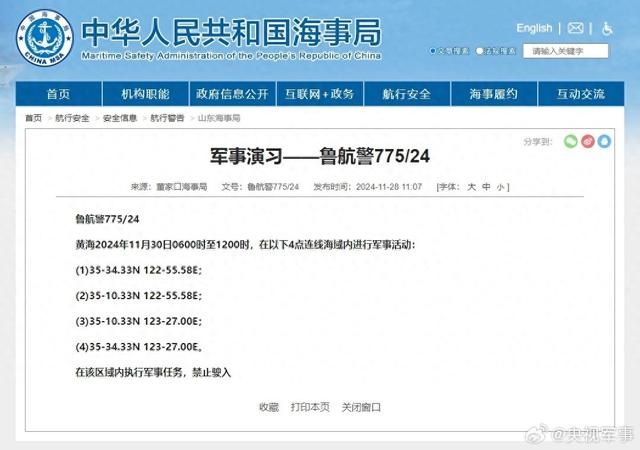The image size is (640, 450).
Task: Open the 航行安全 navigation tab
Action: 407,94
